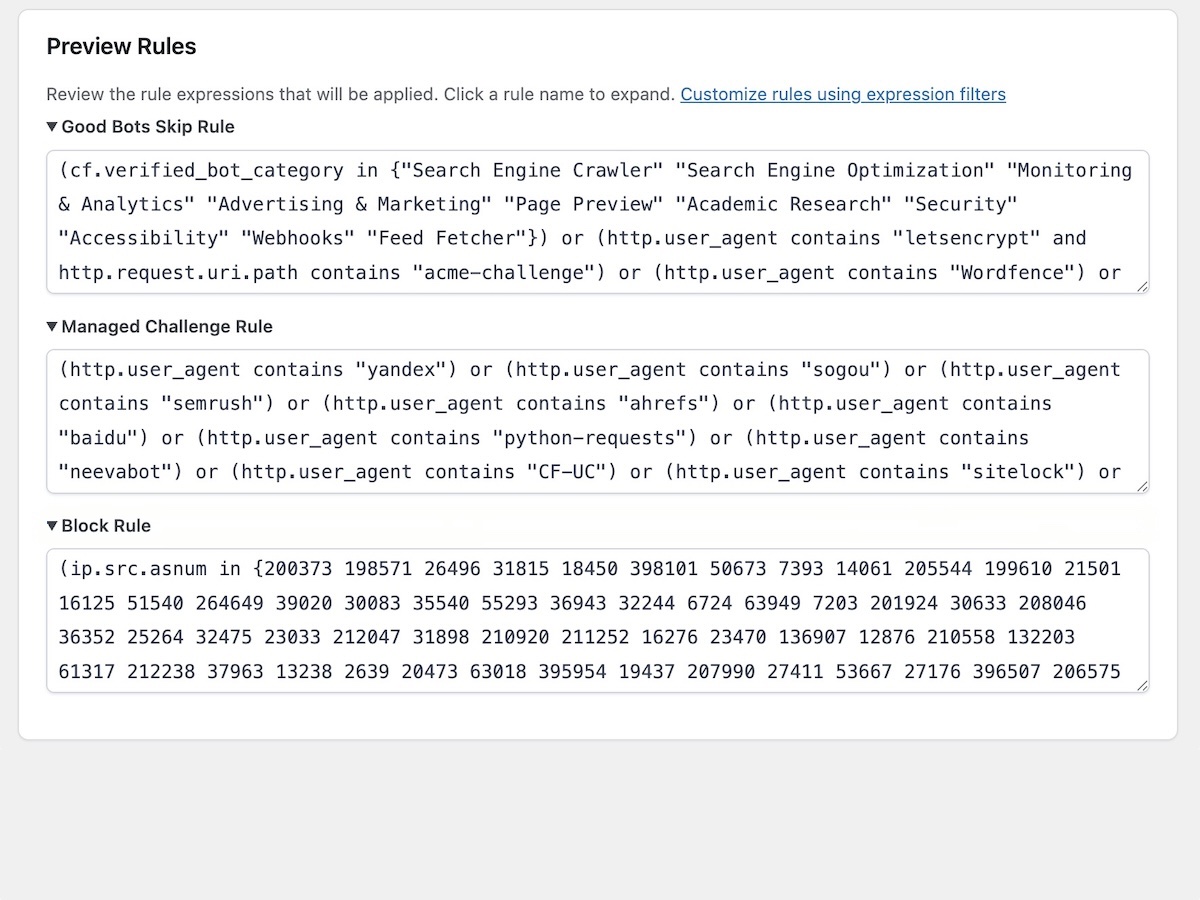This screenshot has width=1200, height=900.
Task: Place cursor in Managed Challenge expression field
Action: (600, 420)
